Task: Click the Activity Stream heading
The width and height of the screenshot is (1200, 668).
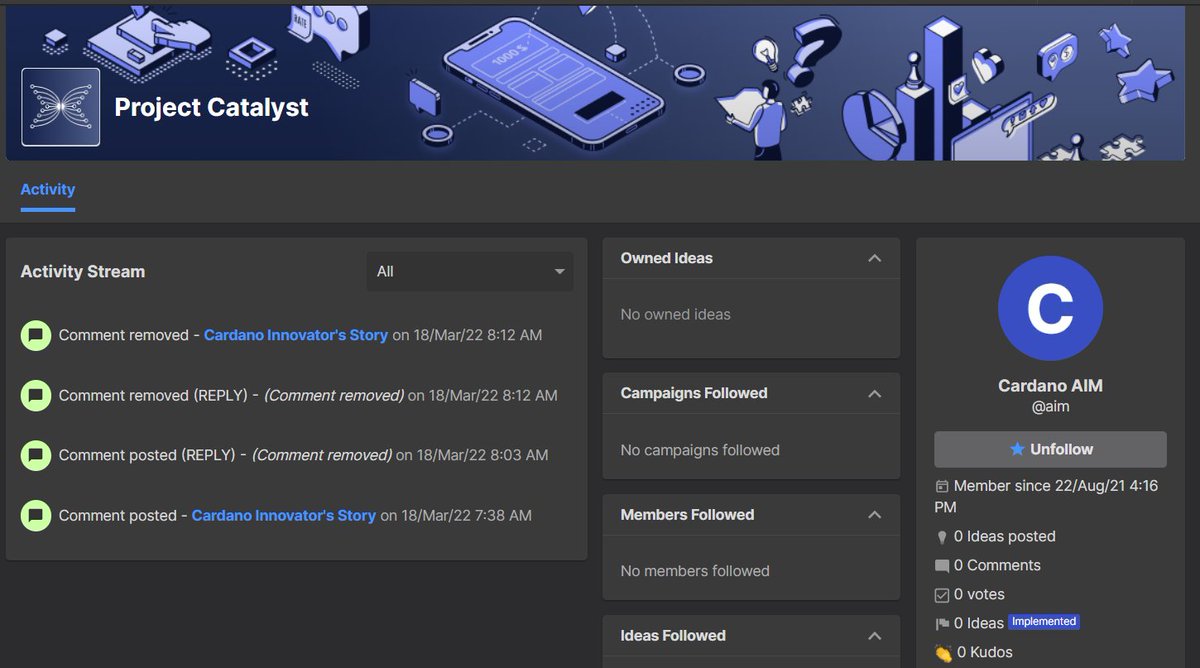Action: pyautogui.click(x=83, y=272)
